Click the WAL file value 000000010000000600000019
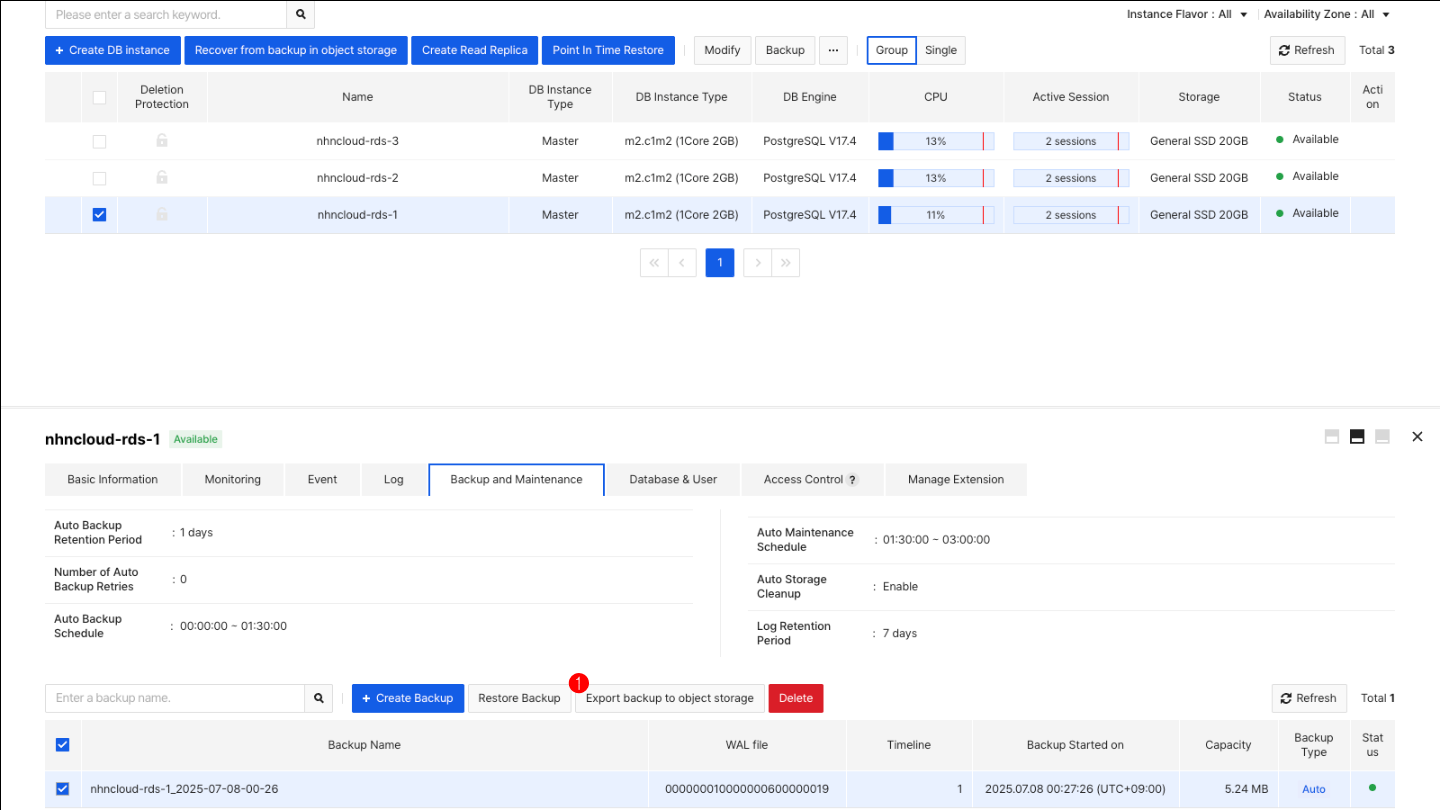The width and height of the screenshot is (1440, 810). [x=747, y=789]
